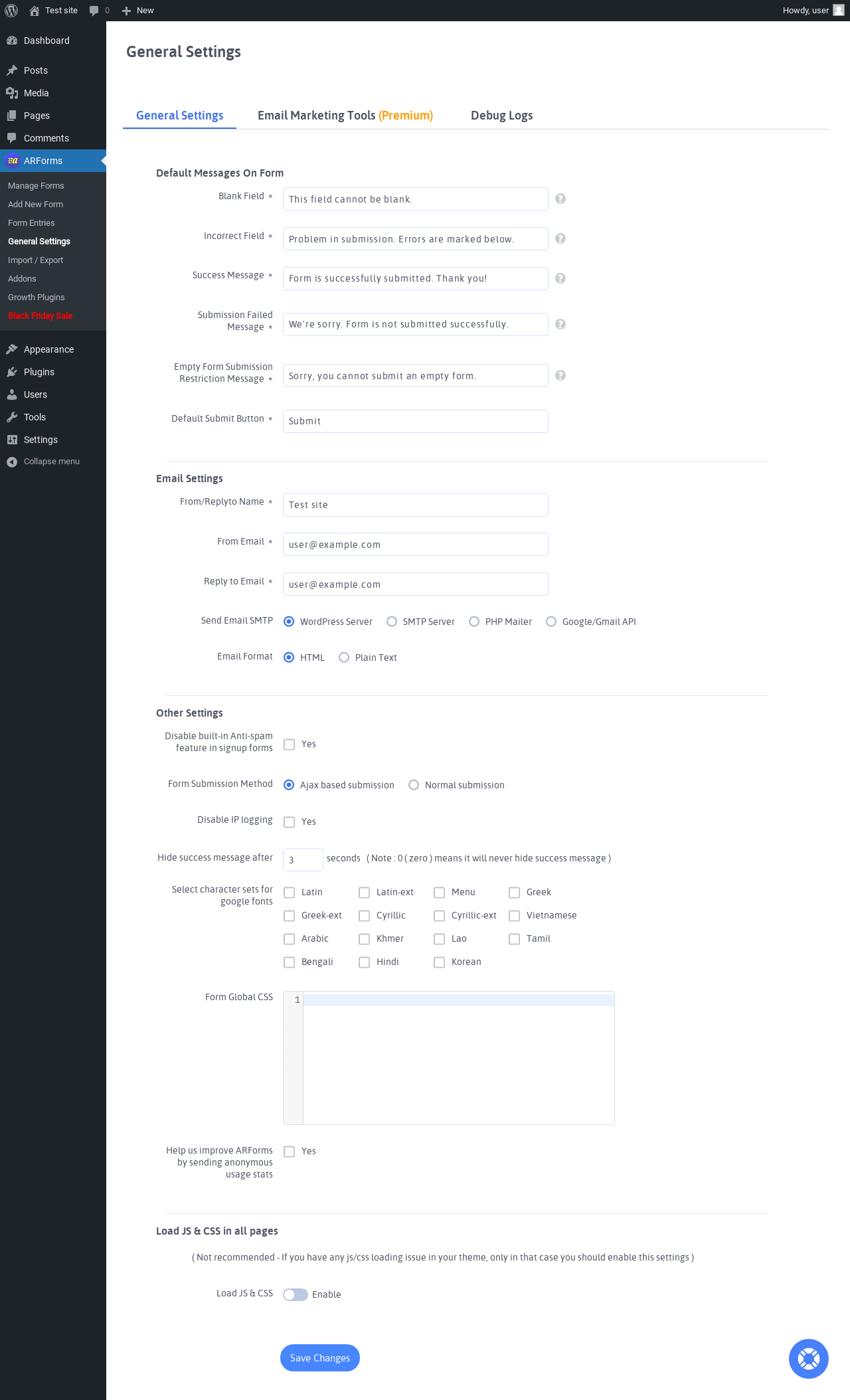Click the Success Message input field
The image size is (850, 1400).
(416, 278)
